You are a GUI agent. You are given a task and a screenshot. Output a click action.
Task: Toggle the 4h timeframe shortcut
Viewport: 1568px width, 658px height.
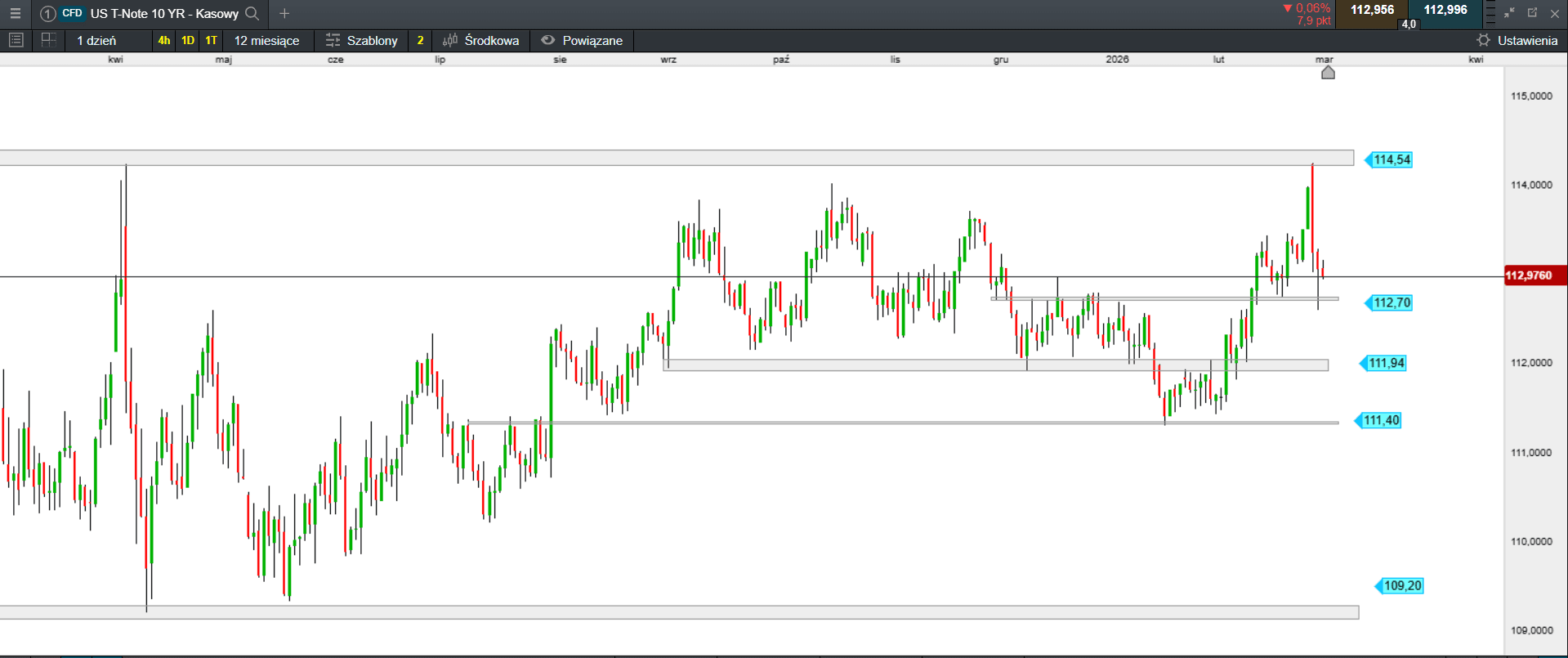pos(164,40)
